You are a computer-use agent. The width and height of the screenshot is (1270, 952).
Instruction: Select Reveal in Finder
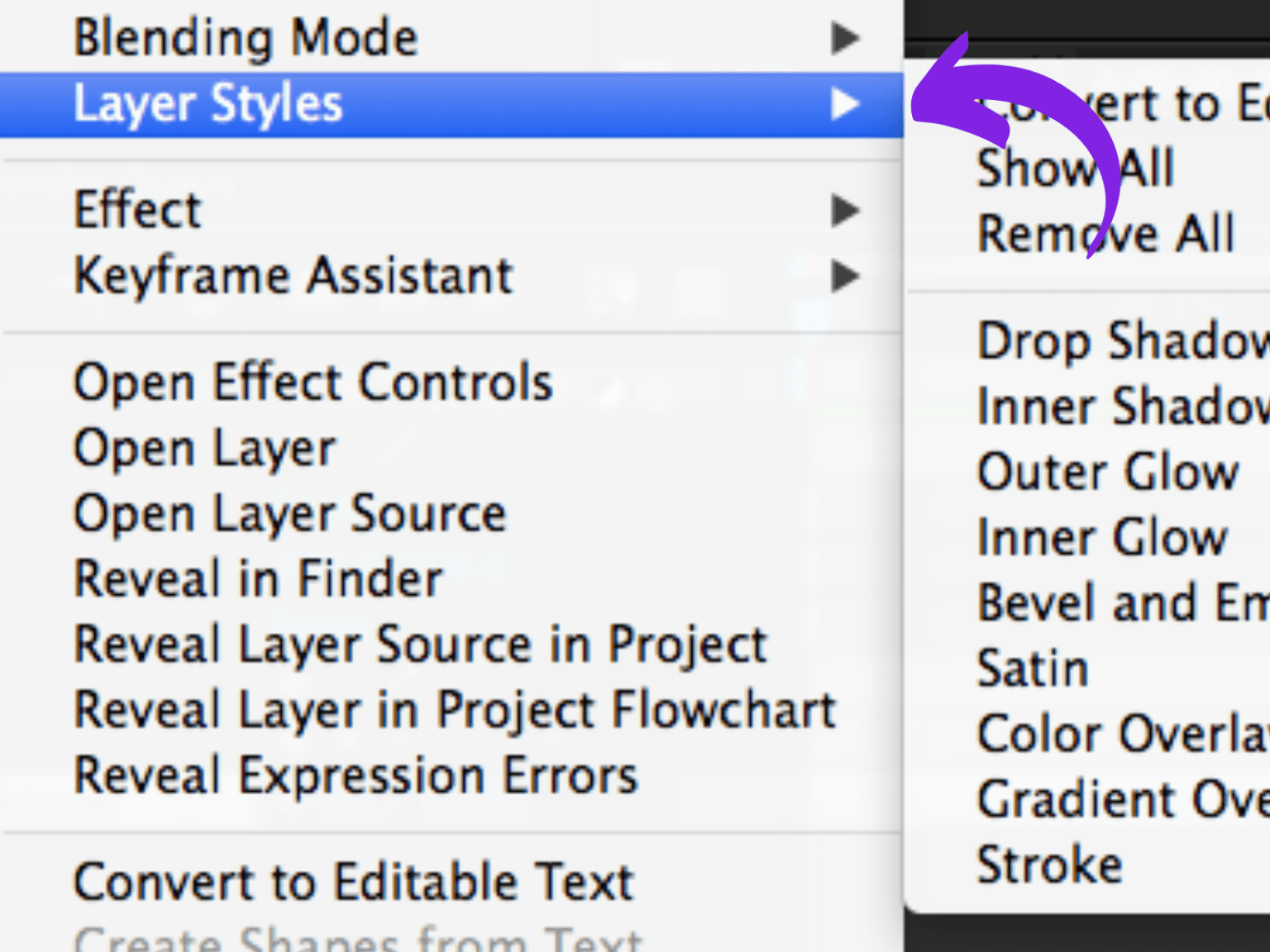coord(257,578)
